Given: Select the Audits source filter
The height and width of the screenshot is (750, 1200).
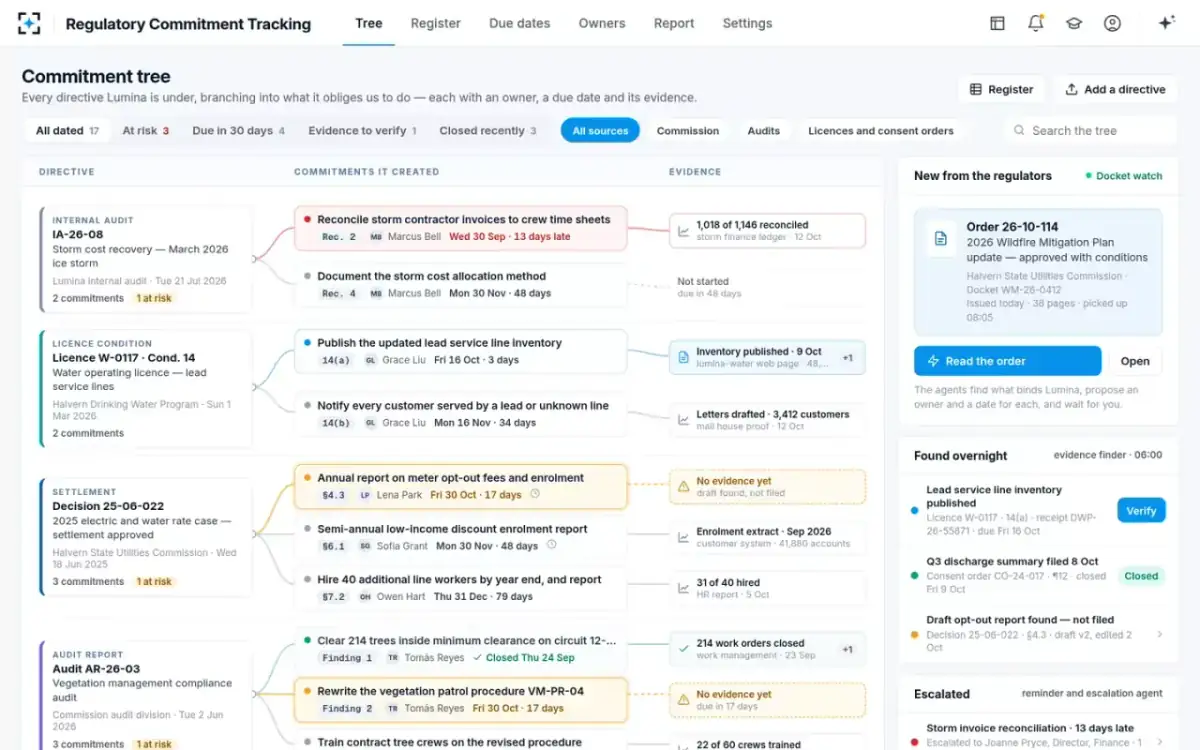Looking at the screenshot, I should [764, 130].
